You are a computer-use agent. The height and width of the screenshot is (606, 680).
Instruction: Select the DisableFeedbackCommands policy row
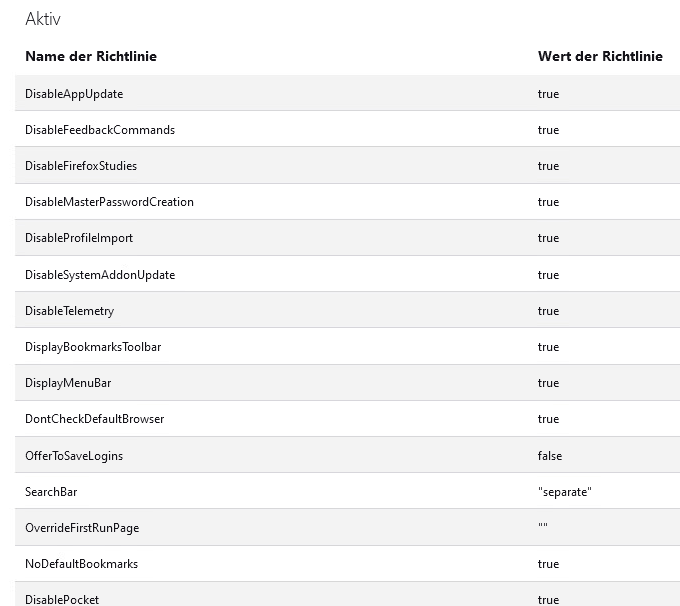tap(100, 130)
